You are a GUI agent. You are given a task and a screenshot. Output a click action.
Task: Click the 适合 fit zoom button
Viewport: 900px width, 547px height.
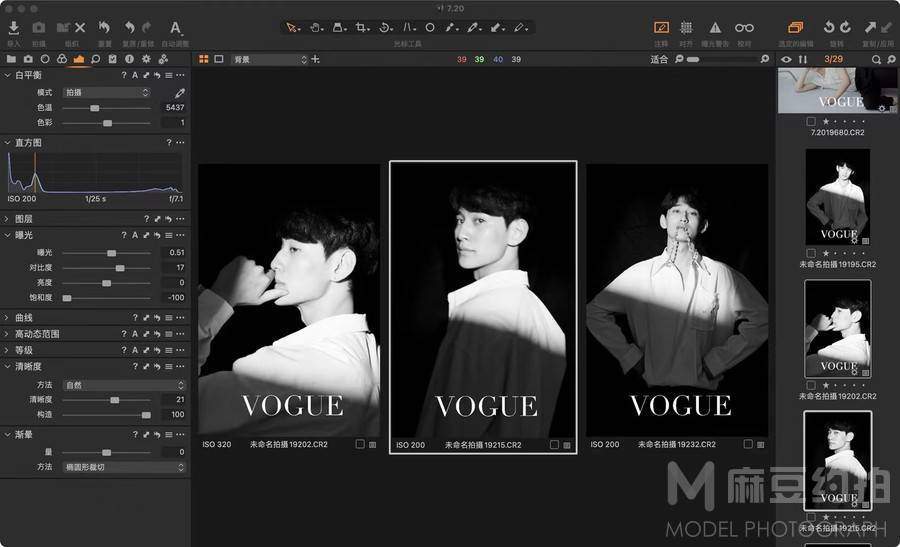(x=659, y=59)
